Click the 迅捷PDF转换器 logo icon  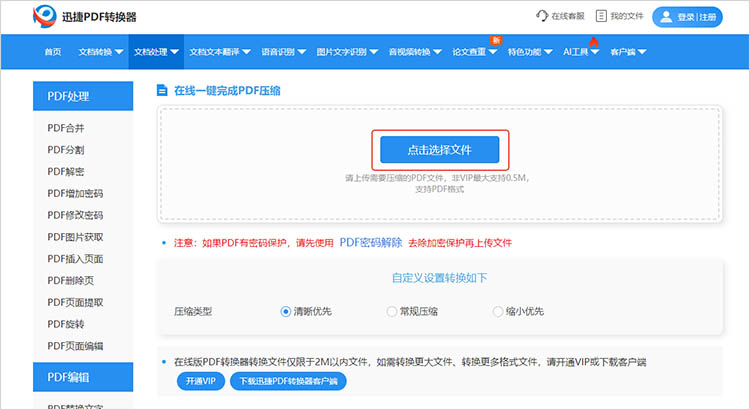[x=44, y=16]
